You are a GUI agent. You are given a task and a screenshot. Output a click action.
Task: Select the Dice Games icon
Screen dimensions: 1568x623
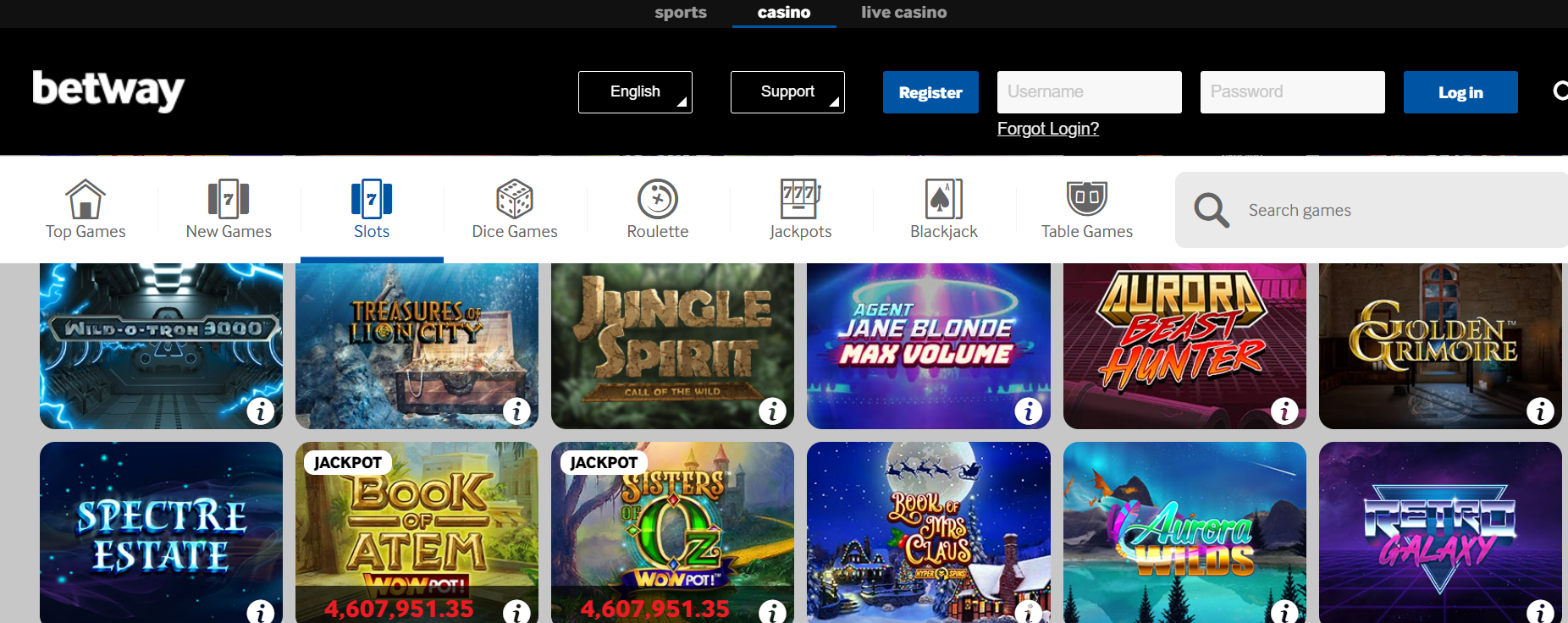[x=515, y=200]
